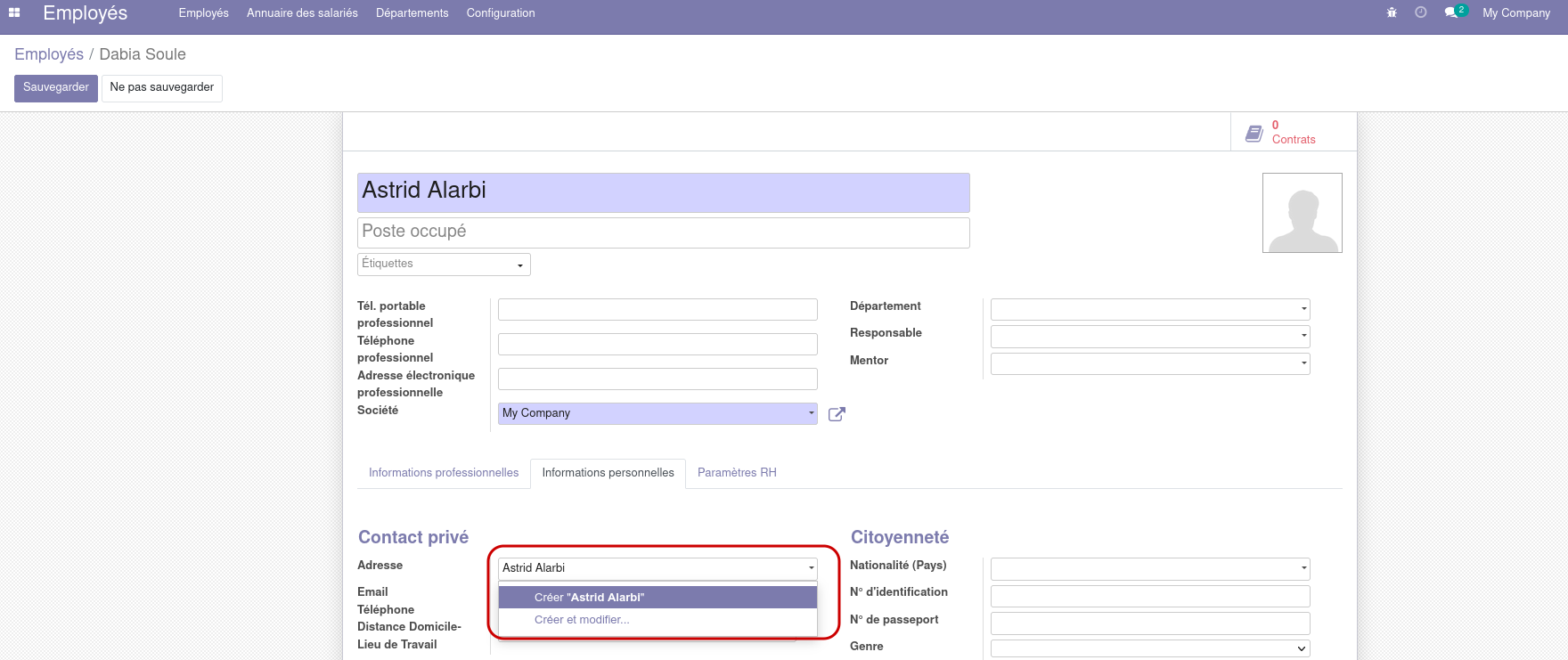This screenshot has height=660, width=1568.
Task: Click the Citoyenneté heading
Action: [900, 537]
